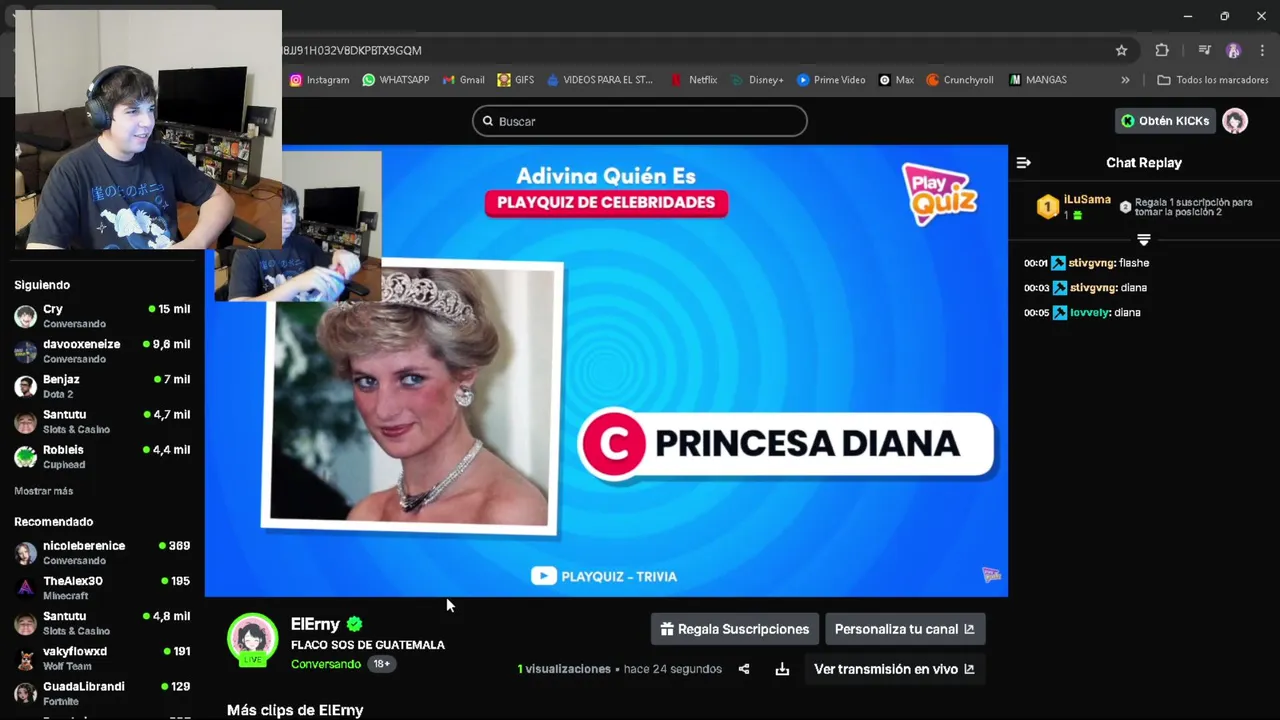Click the Conversando category link below ElEmy
Image resolution: width=1280 pixels, height=720 pixels.
326,664
